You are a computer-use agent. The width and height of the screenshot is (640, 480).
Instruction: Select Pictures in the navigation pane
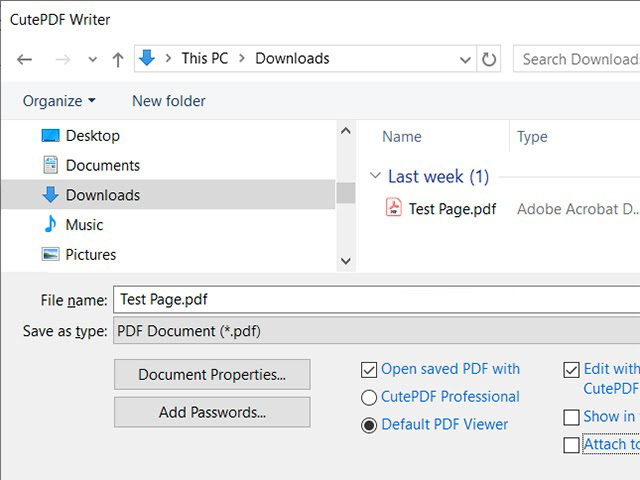pyautogui.click(x=91, y=254)
